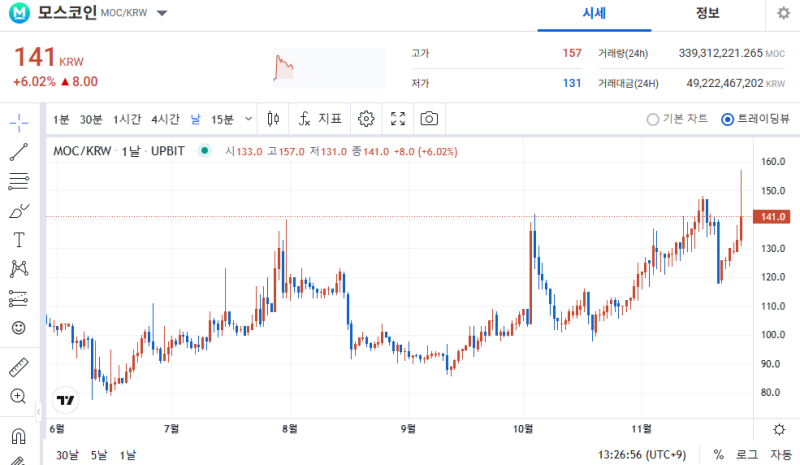This screenshot has height=465, width=800.
Task: Click the mini price sparkline thumbnail
Action: [330, 68]
